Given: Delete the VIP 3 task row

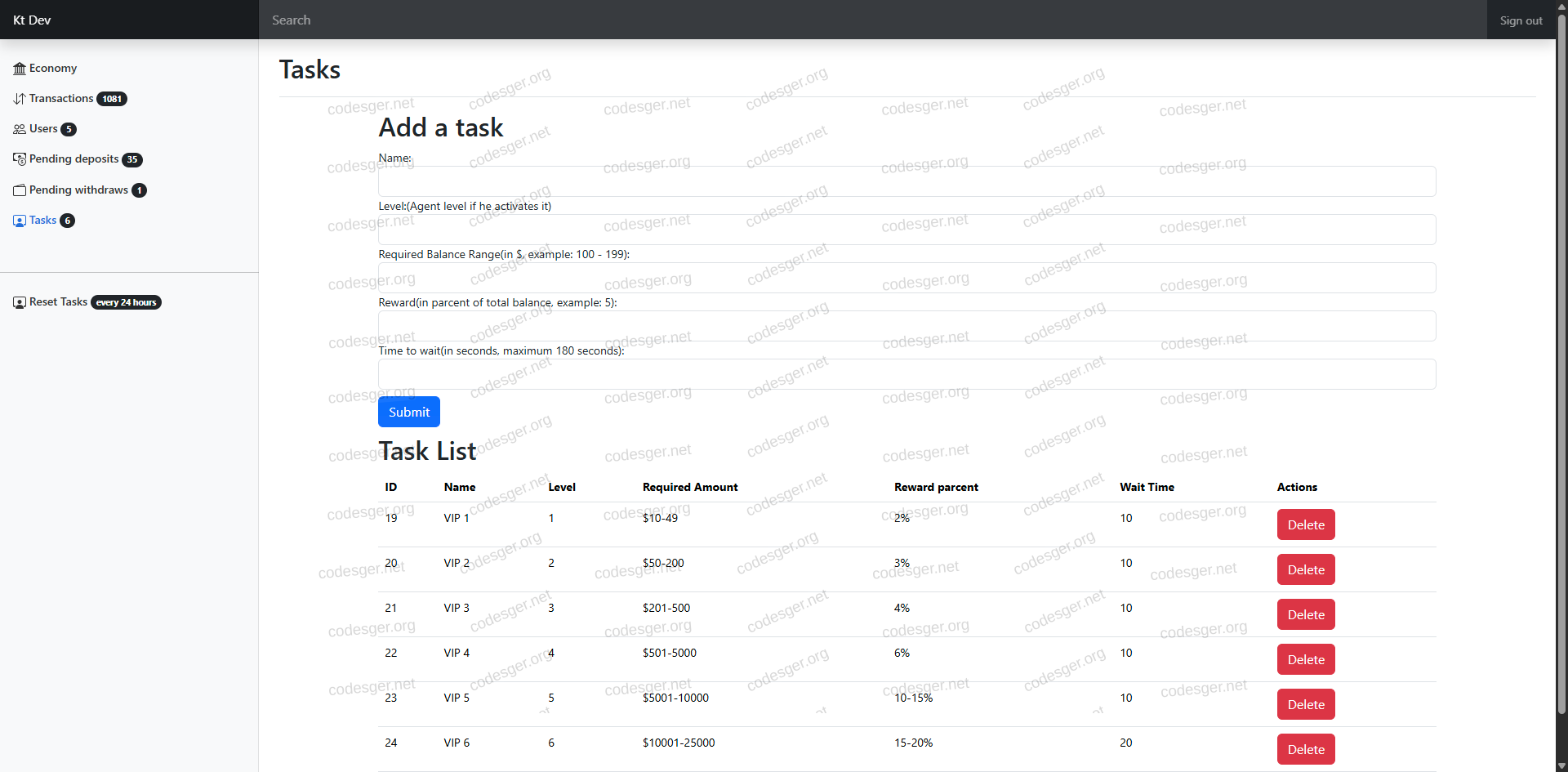Looking at the screenshot, I should 1305,614.
